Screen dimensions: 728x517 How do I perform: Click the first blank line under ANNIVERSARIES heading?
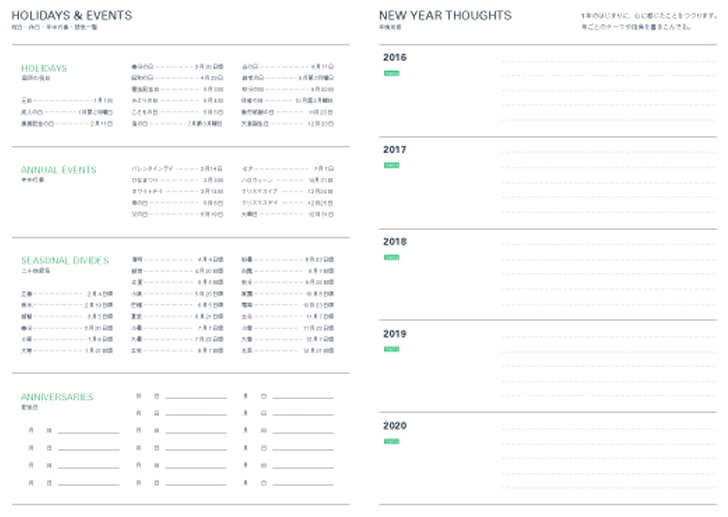[88, 432]
